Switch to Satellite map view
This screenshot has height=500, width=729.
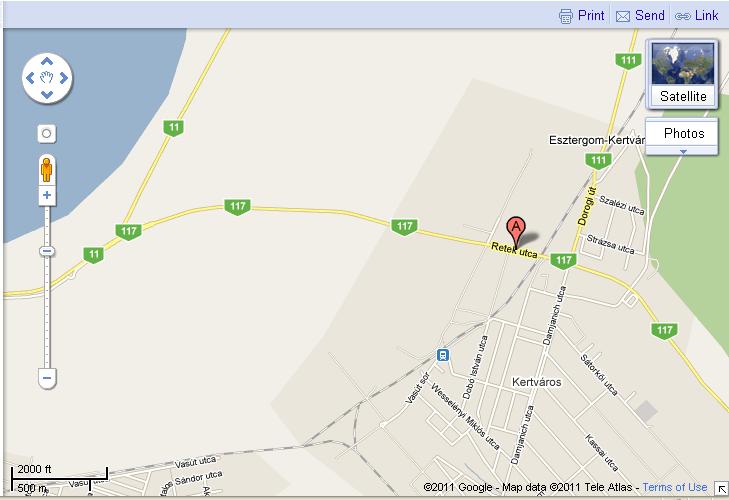683,74
